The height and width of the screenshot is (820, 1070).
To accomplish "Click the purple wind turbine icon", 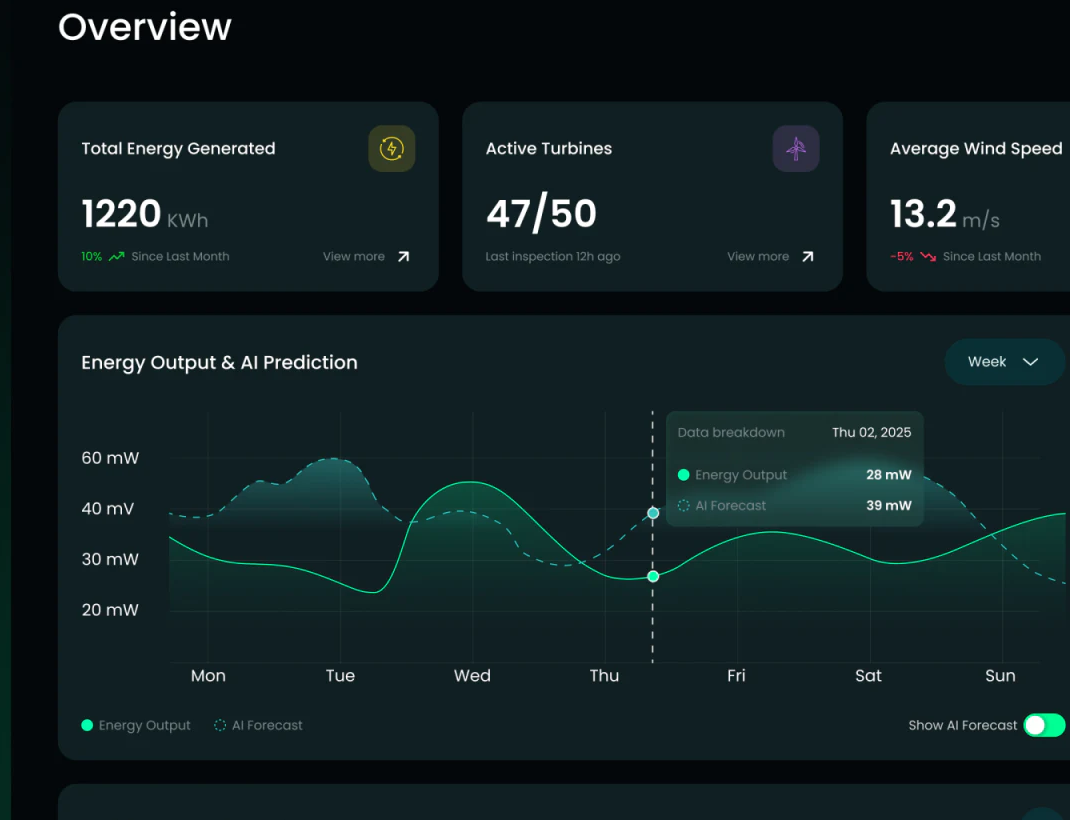I will coord(796,149).
